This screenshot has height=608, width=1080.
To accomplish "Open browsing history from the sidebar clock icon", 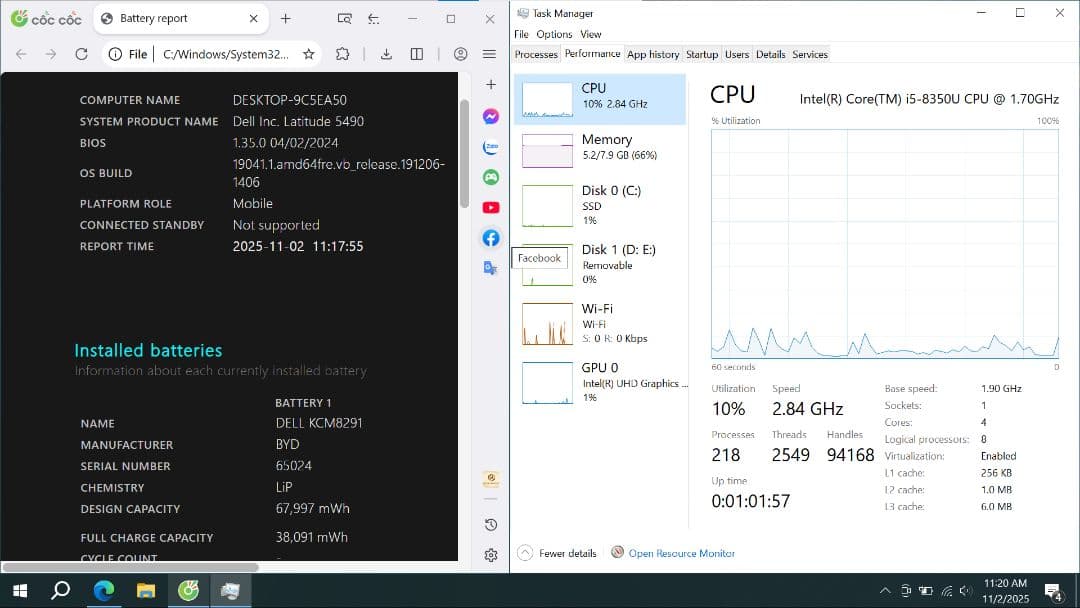I will coord(490,524).
